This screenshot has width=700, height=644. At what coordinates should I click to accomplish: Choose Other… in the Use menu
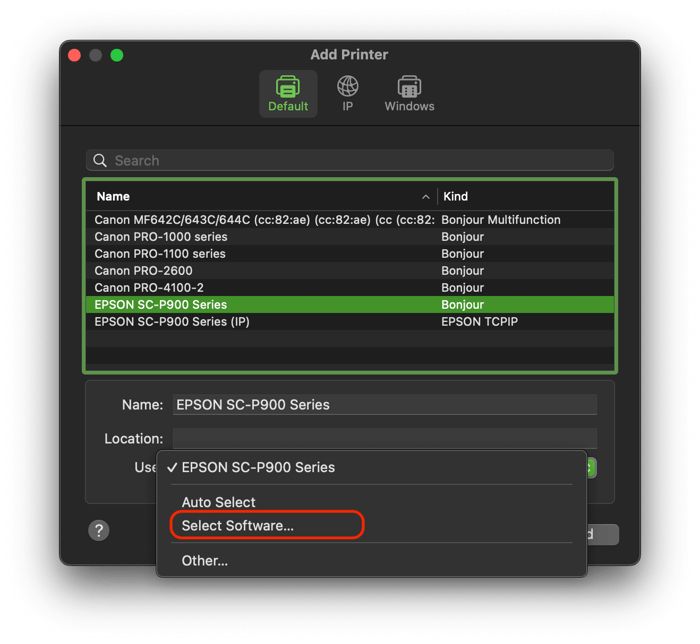click(x=371, y=561)
